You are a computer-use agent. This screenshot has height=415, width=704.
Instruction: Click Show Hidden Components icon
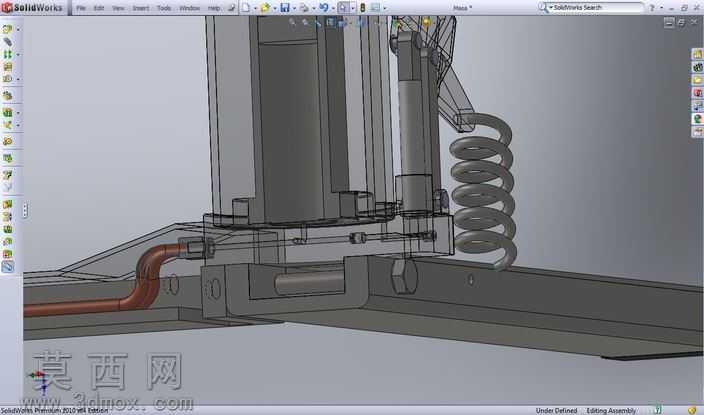pos(7,96)
